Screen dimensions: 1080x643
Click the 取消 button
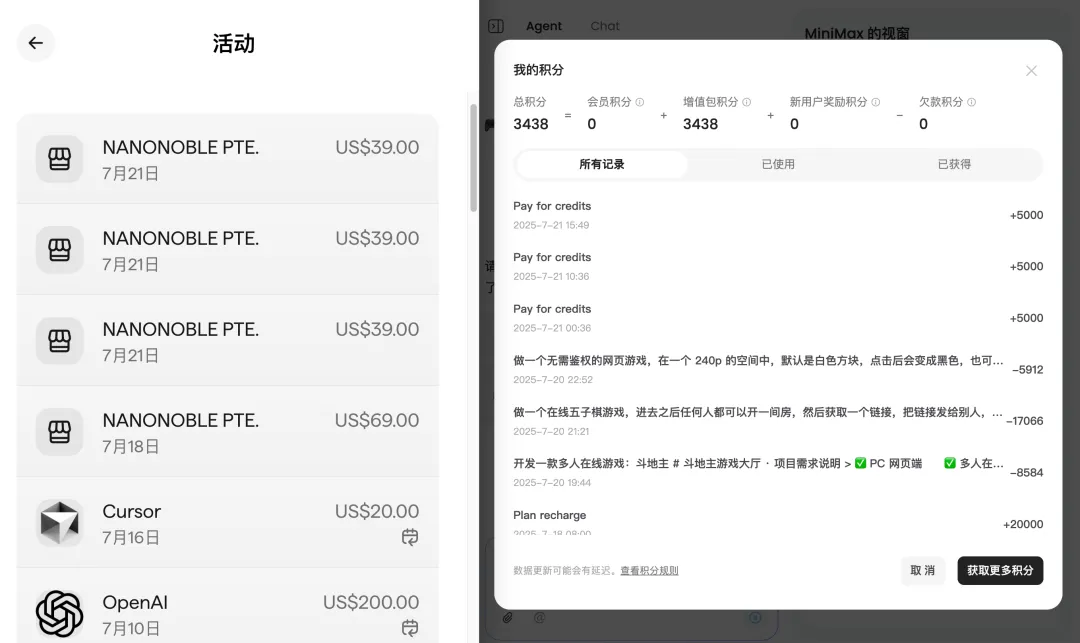[922, 571]
